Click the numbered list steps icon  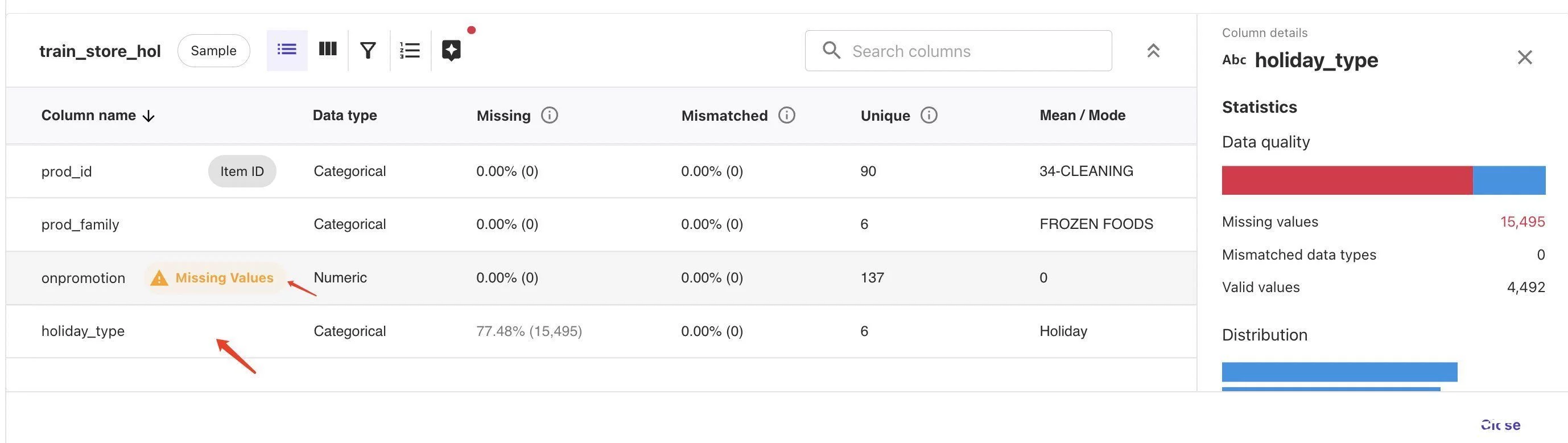pos(410,50)
